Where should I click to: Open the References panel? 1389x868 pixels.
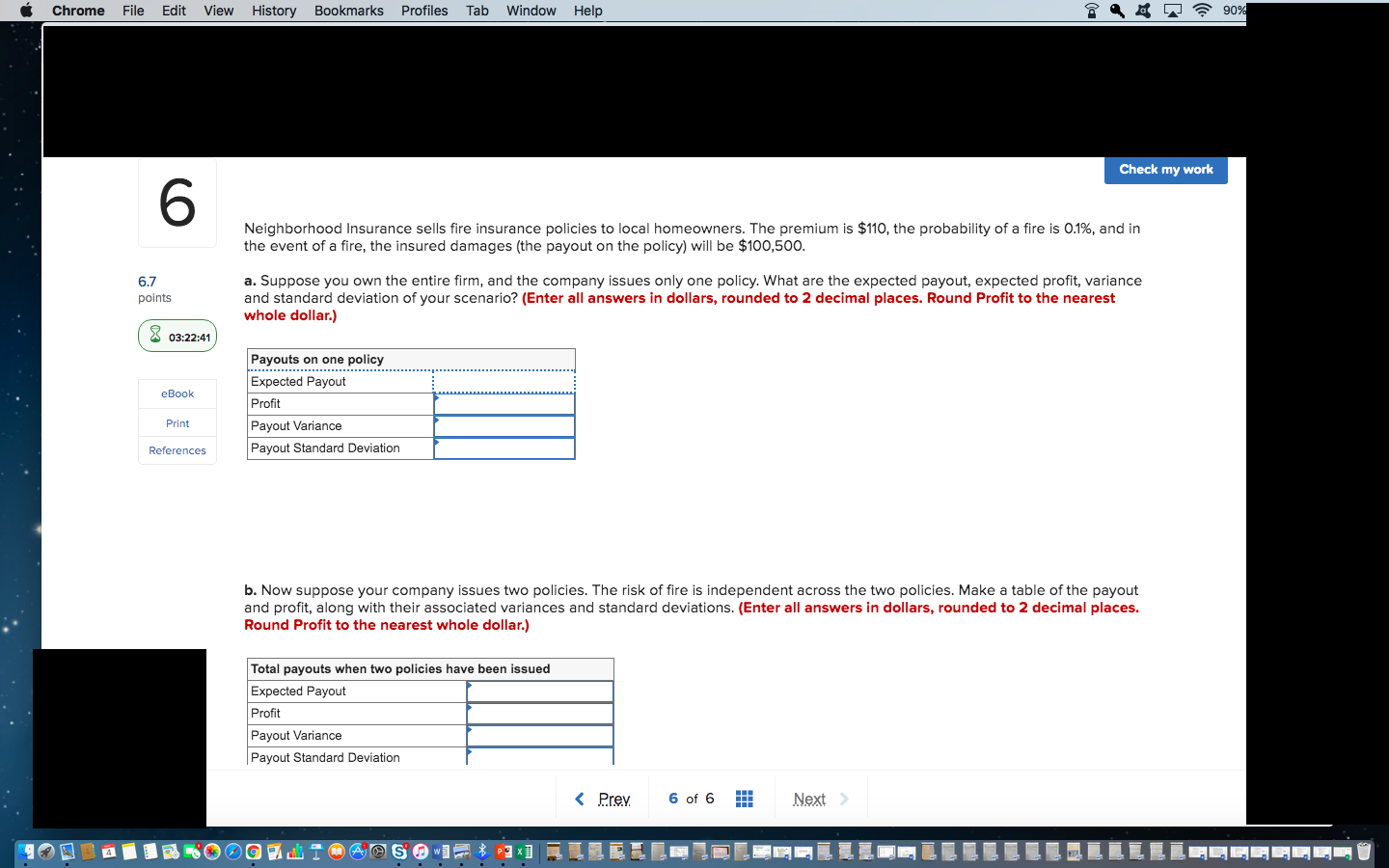tap(177, 449)
